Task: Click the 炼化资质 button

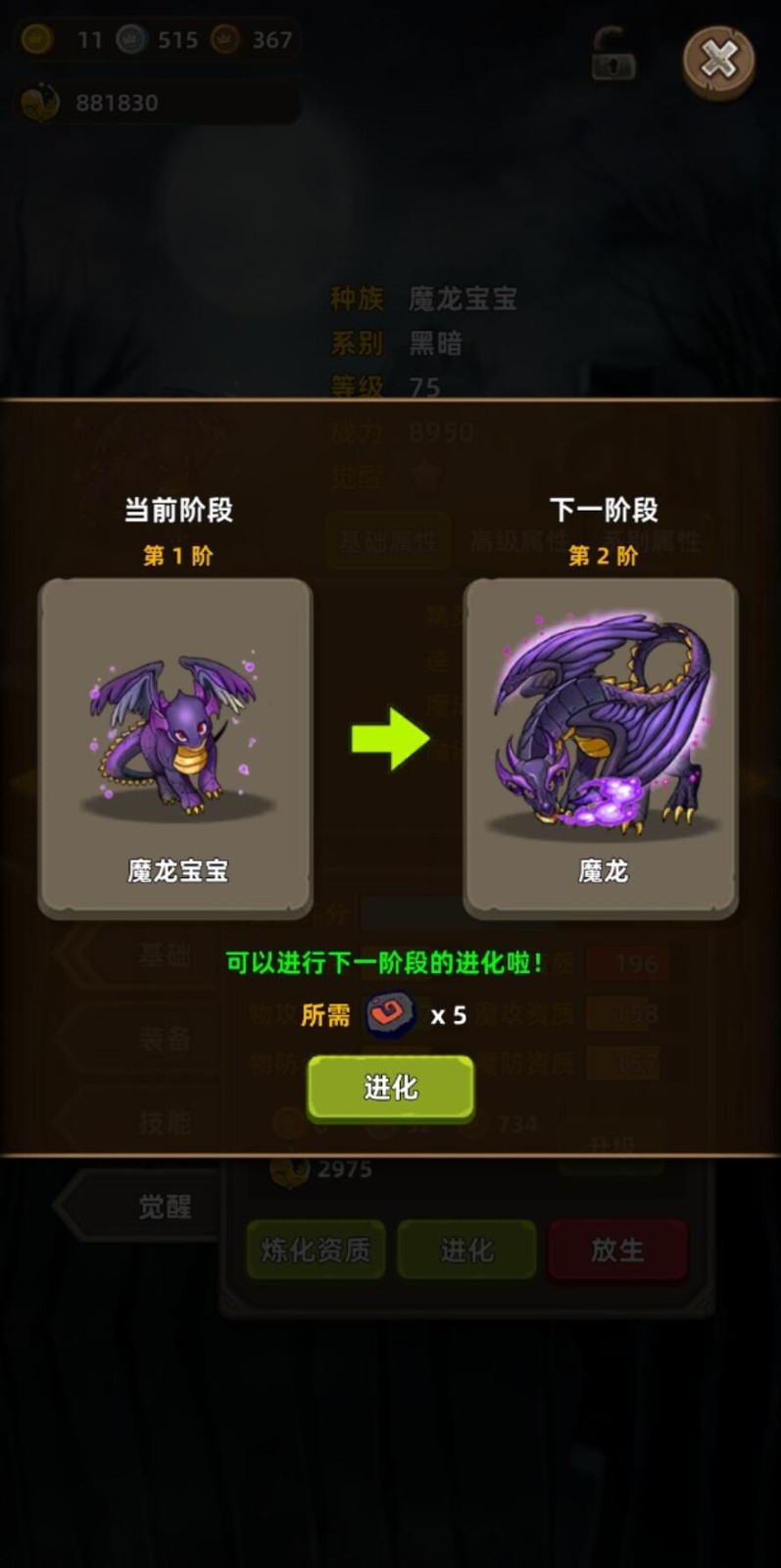Action: pyautogui.click(x=316, y=1249)
